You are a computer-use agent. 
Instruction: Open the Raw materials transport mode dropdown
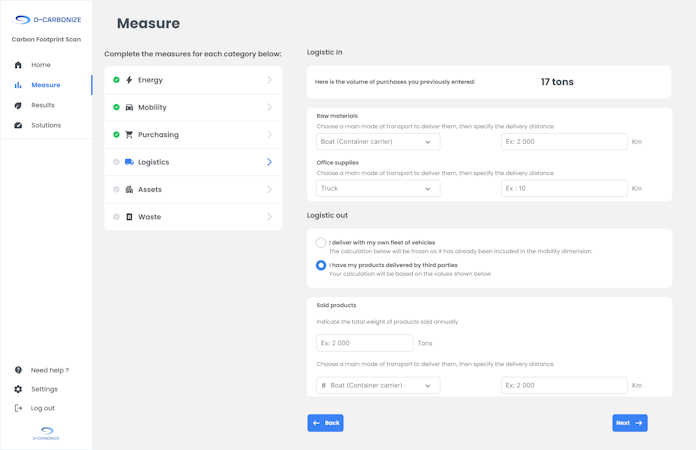(x=378, y=142)
